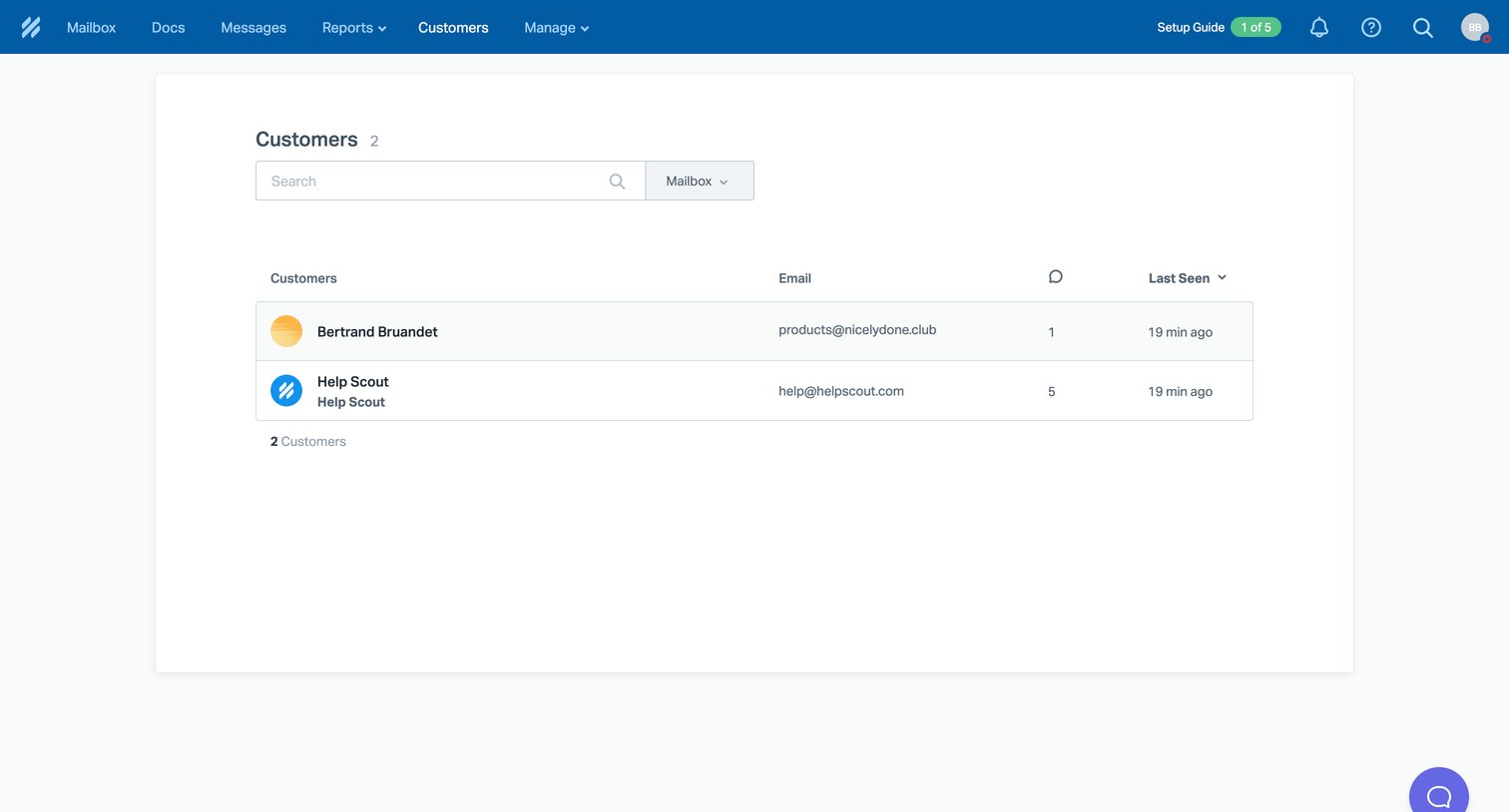Click Bertrand Bruandet row's 19 min ago

(x=1180, y=332)
